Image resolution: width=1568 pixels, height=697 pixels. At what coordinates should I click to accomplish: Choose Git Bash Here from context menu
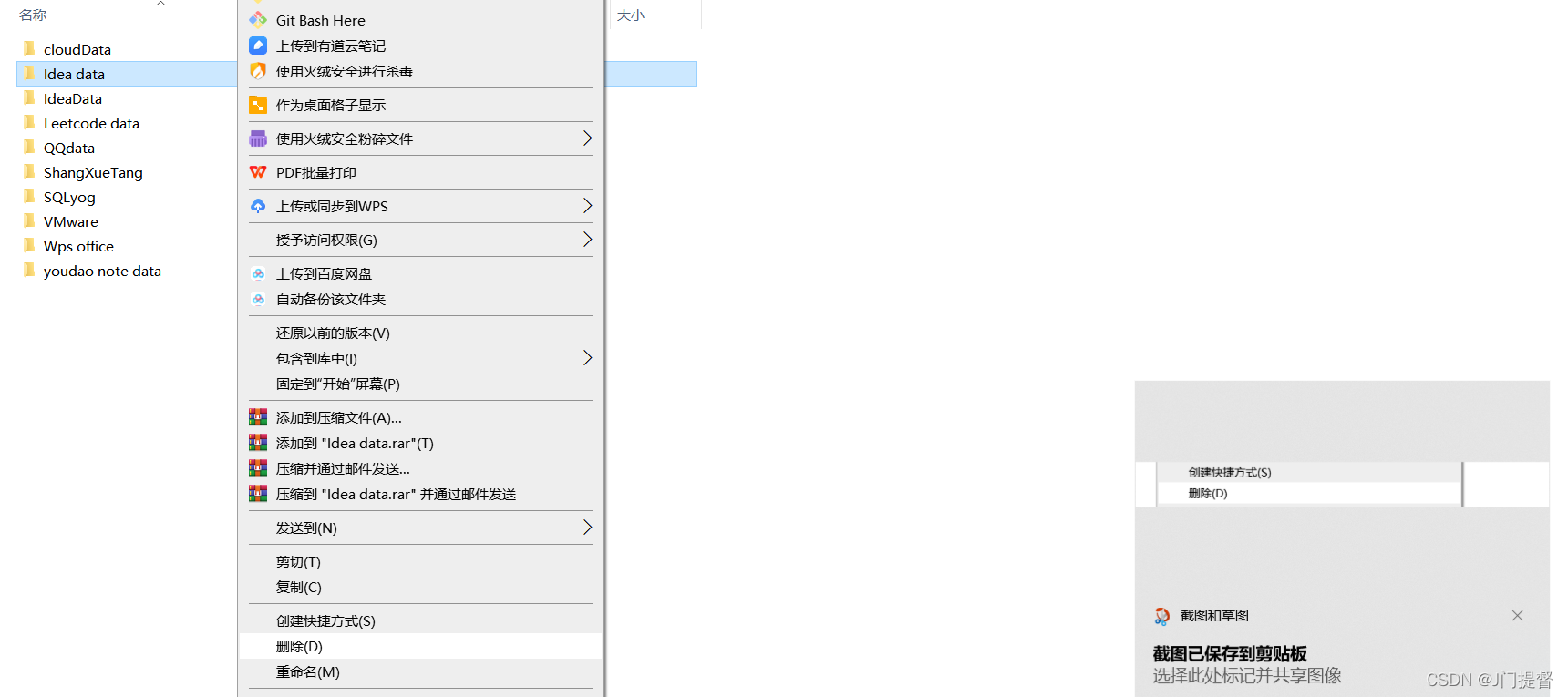coord(420,20)
